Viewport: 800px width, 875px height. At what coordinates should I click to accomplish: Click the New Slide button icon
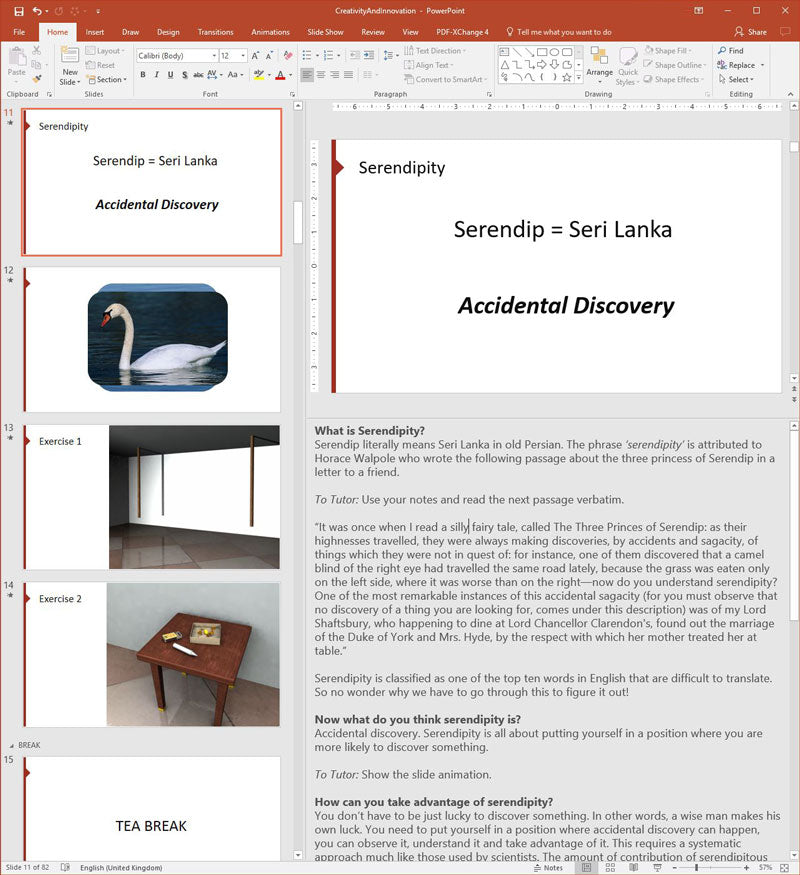point(70,56)
